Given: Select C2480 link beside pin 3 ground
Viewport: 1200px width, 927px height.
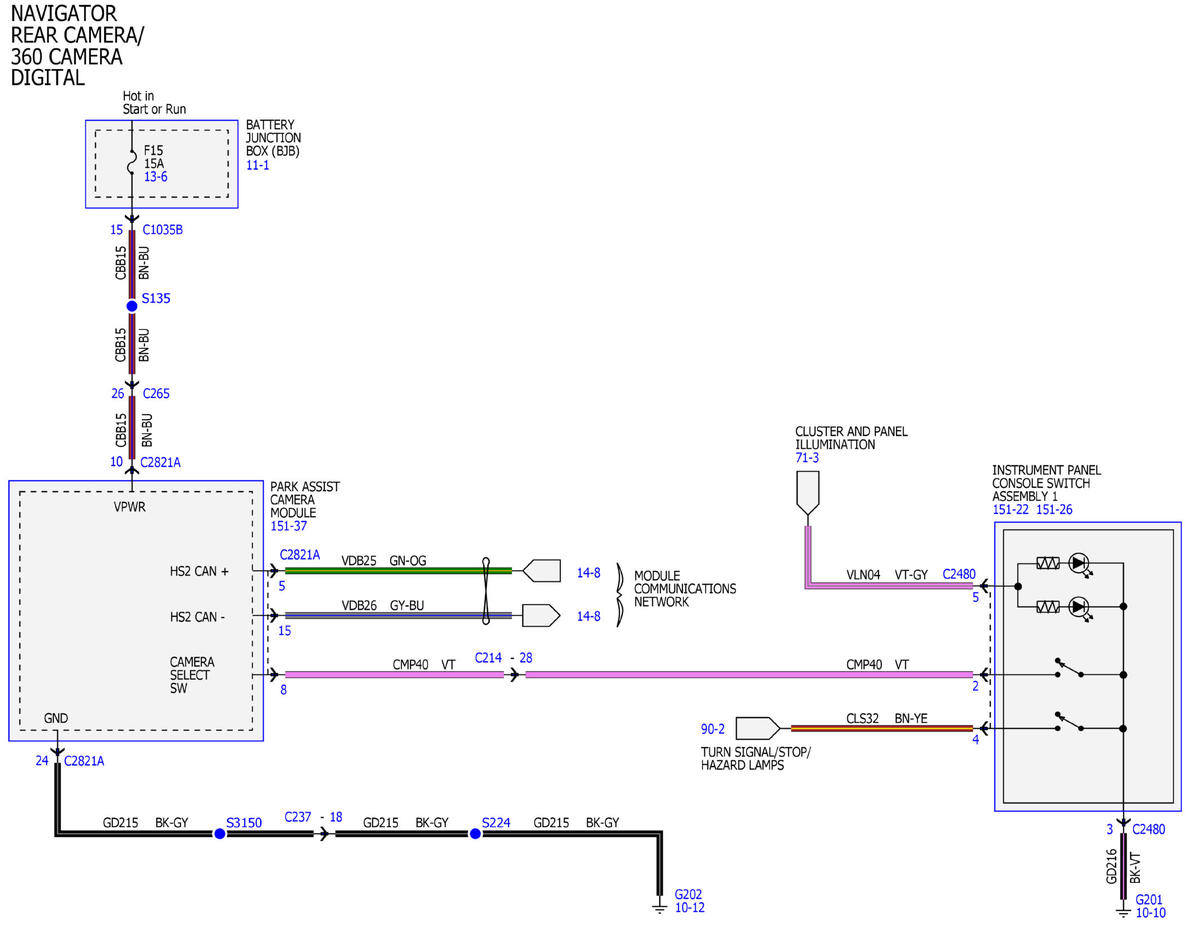Looking at the screenshot, I should coord(1148,829).
